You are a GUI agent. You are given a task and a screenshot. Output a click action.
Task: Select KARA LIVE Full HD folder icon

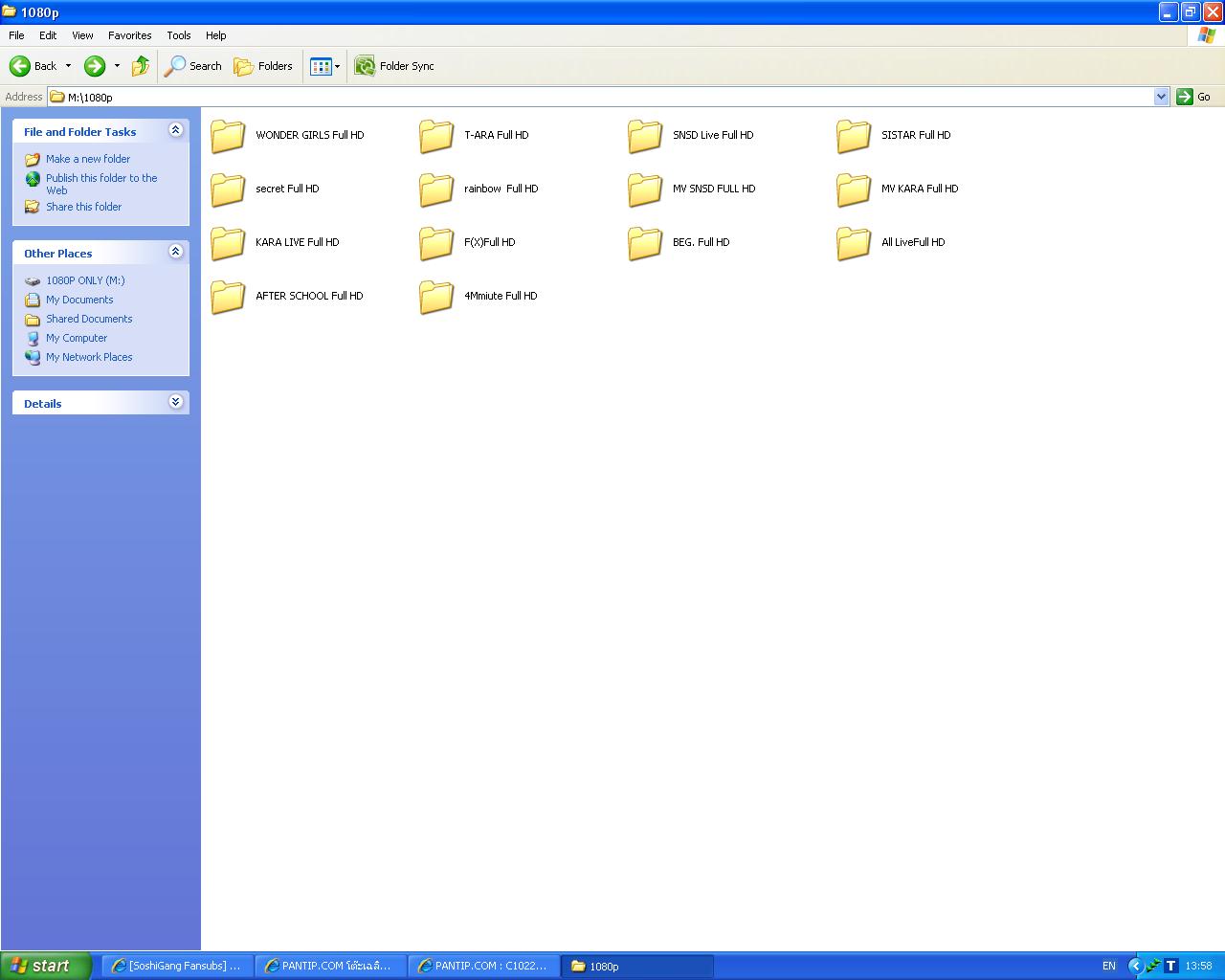coord(228,243)
